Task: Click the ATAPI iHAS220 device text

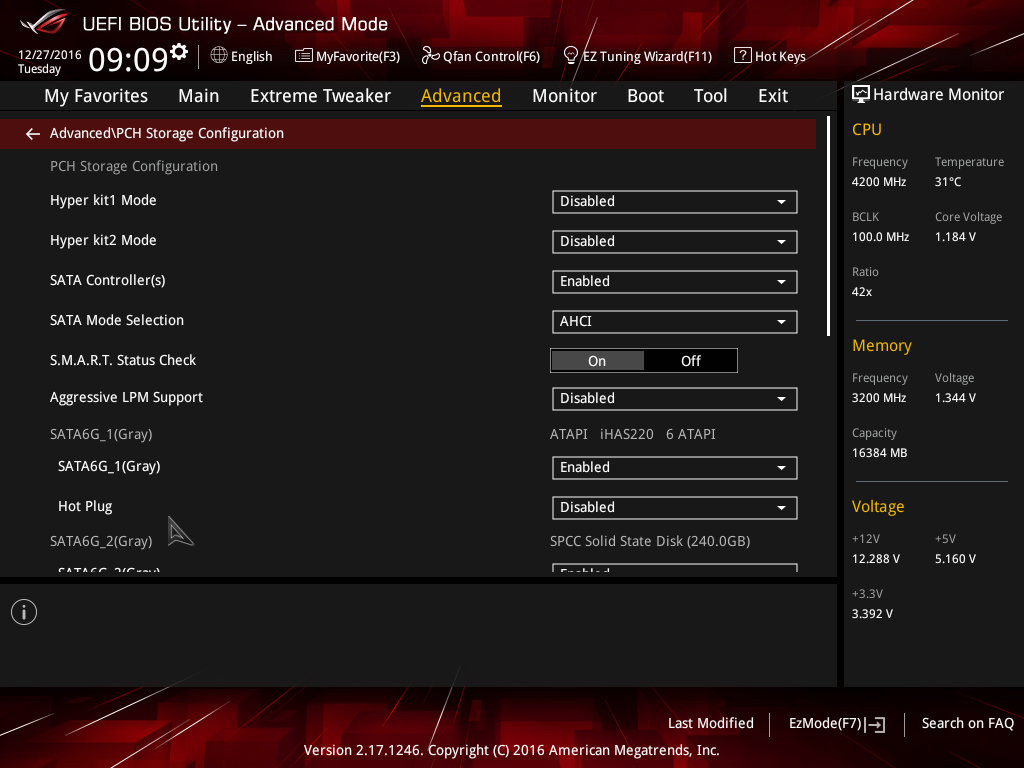Action: 632,434
